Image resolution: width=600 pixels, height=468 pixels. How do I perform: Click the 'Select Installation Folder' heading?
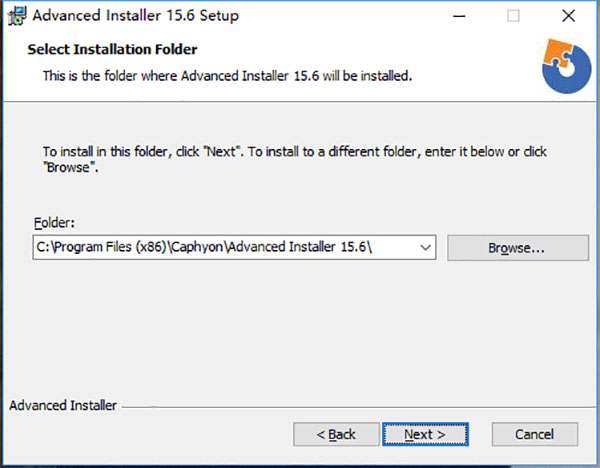pyautogui.click(x=112, y=49)
